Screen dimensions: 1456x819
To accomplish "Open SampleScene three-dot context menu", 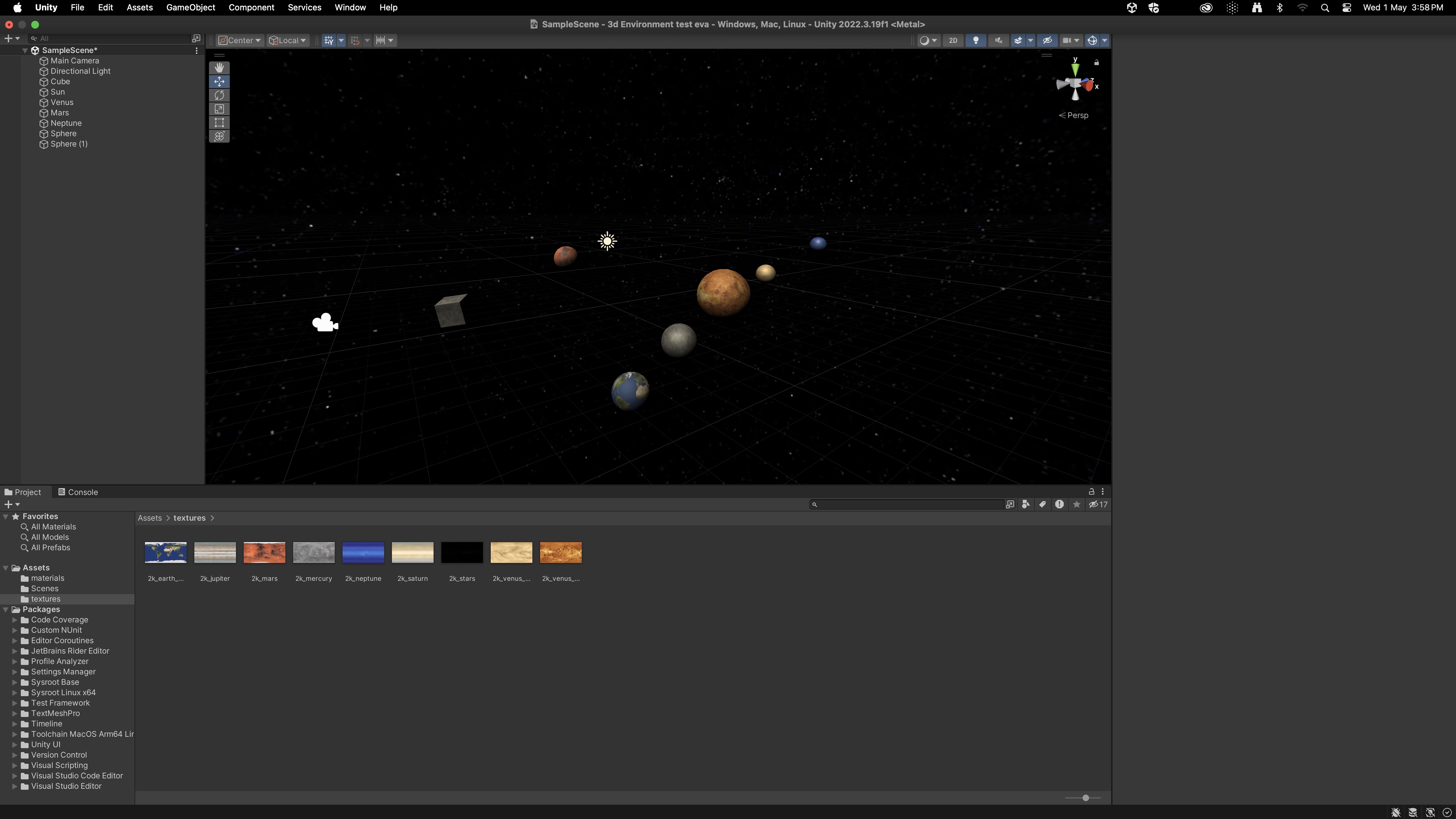I will (197, 50).
